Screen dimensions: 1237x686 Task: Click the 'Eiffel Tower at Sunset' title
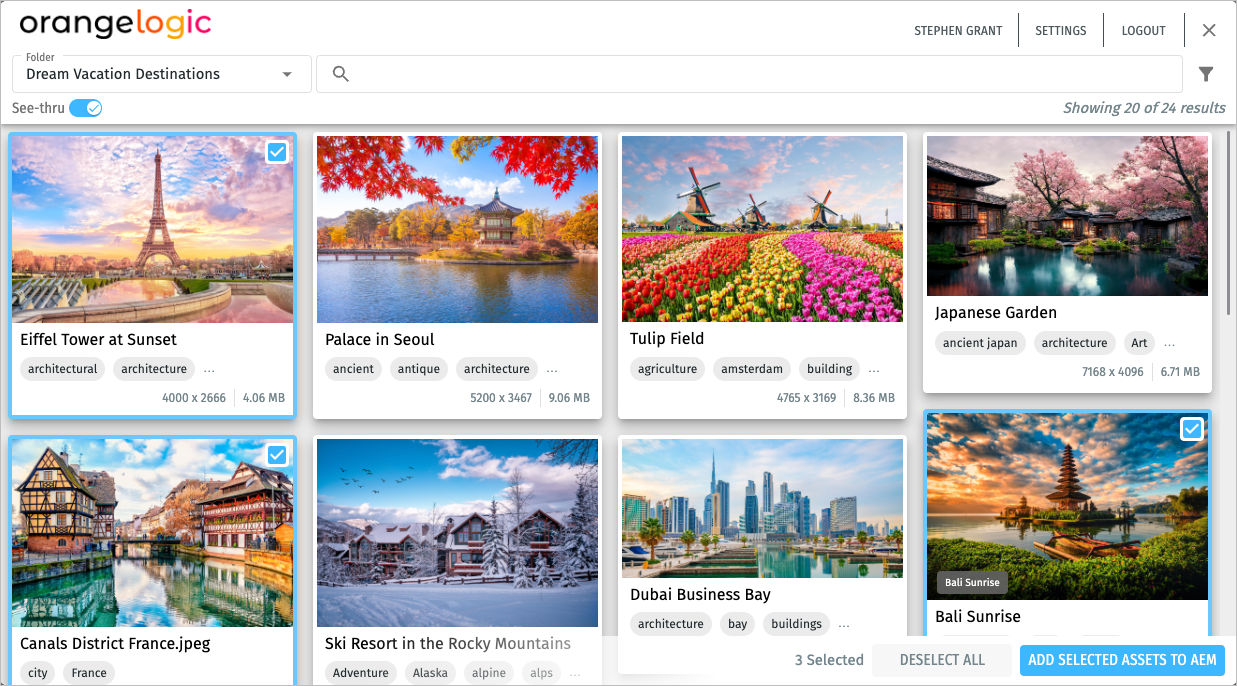[98, 340]
